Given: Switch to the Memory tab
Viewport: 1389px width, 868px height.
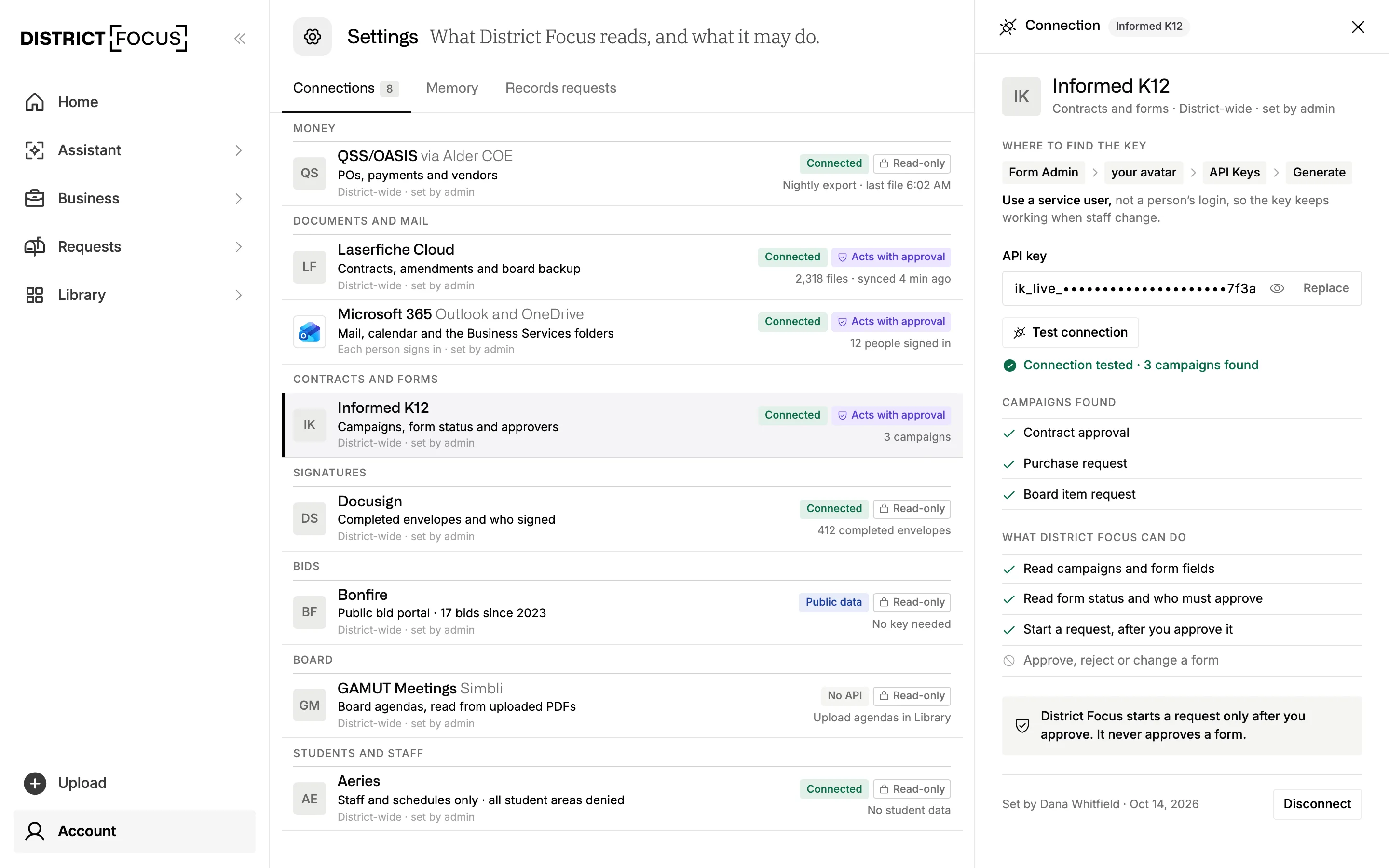Looking at the screenshot, I should tap(452, 88).
